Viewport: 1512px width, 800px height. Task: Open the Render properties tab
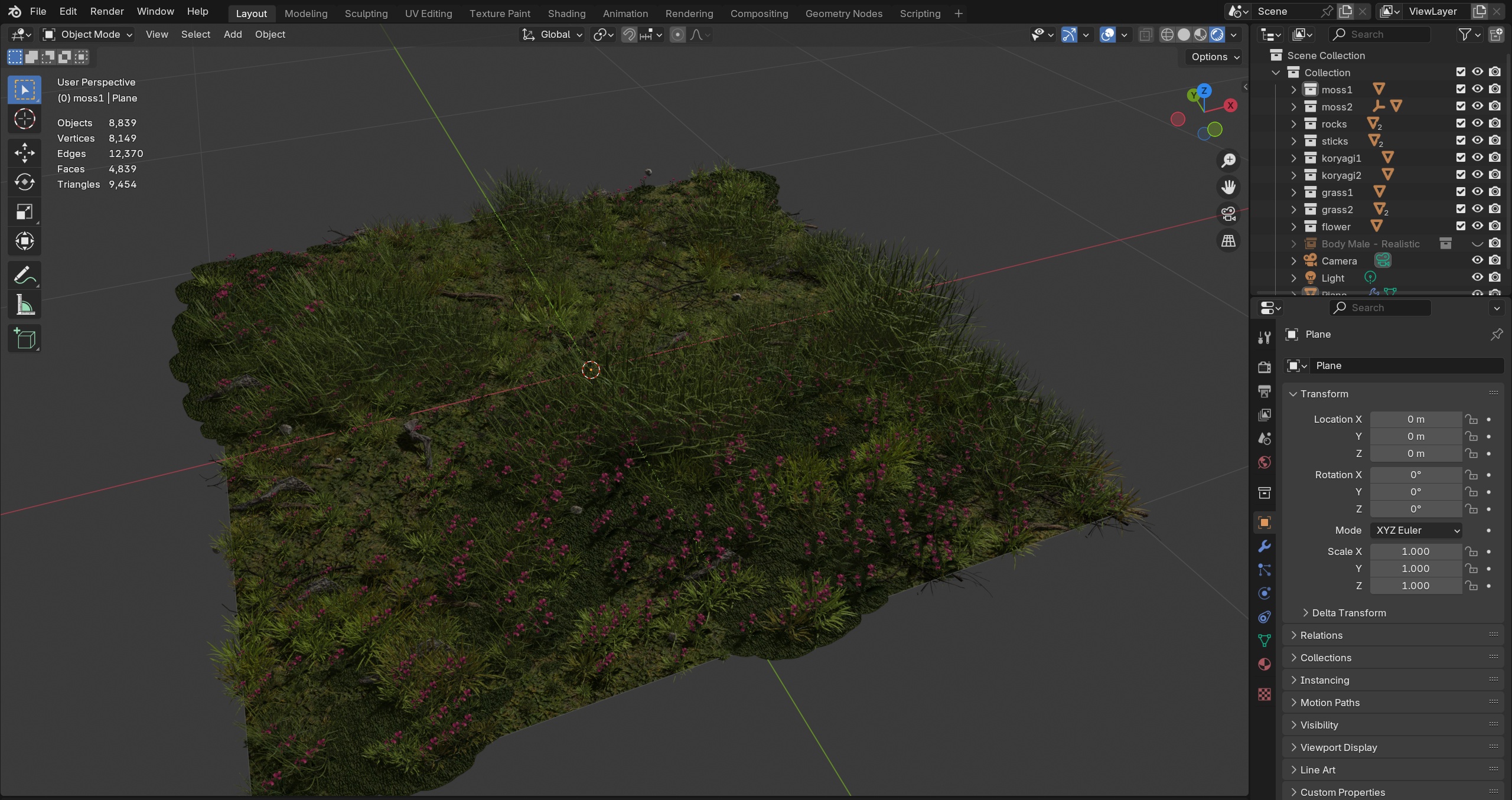click(x=1264, y=367)
